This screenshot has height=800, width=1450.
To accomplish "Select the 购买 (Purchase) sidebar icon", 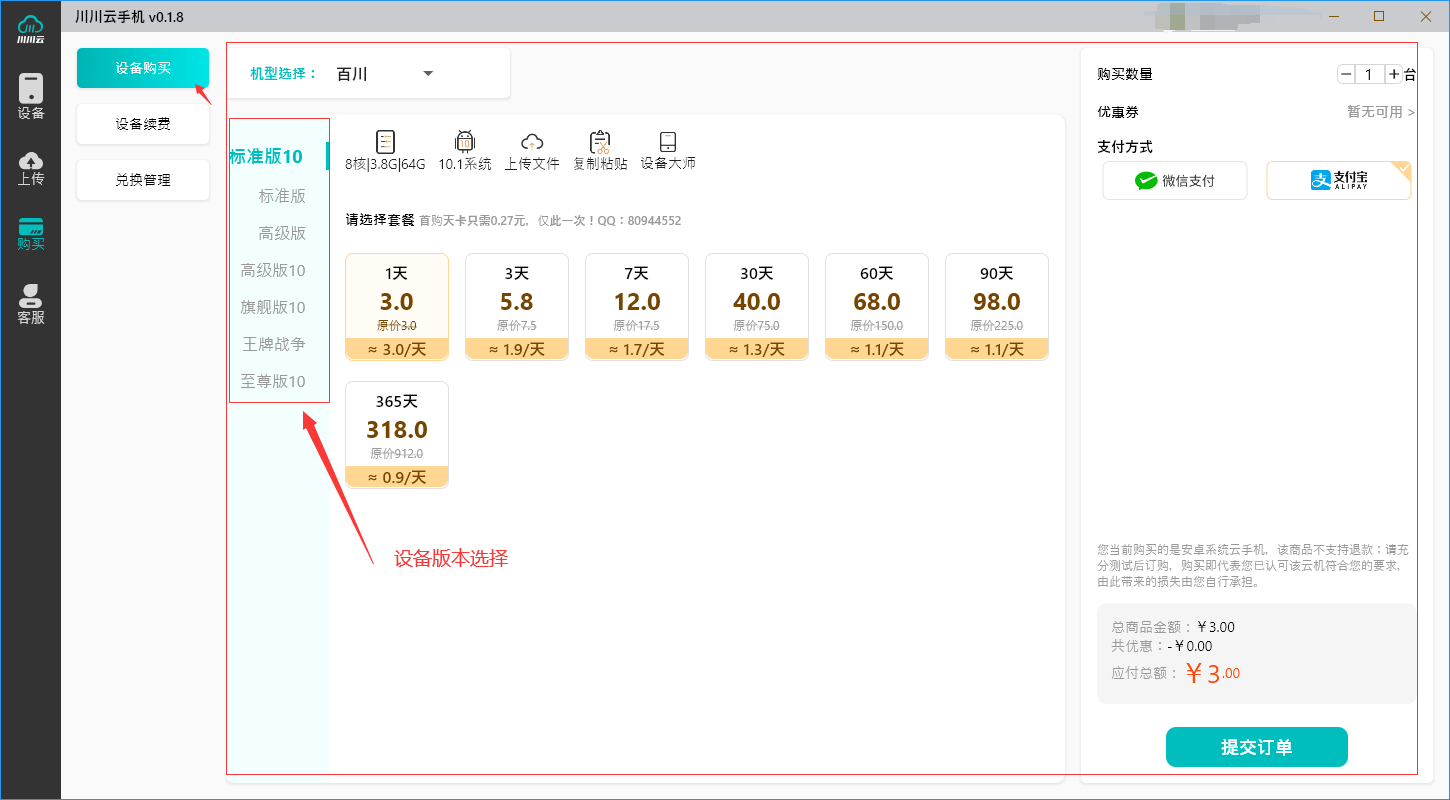I will (30, 233).
